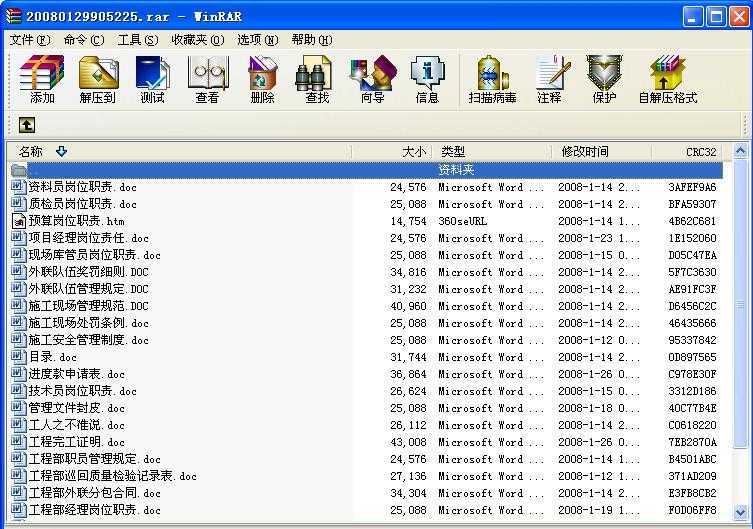This screenshot has height=529, width=753.
Task: Click size value 43,008
Action: 408,442
